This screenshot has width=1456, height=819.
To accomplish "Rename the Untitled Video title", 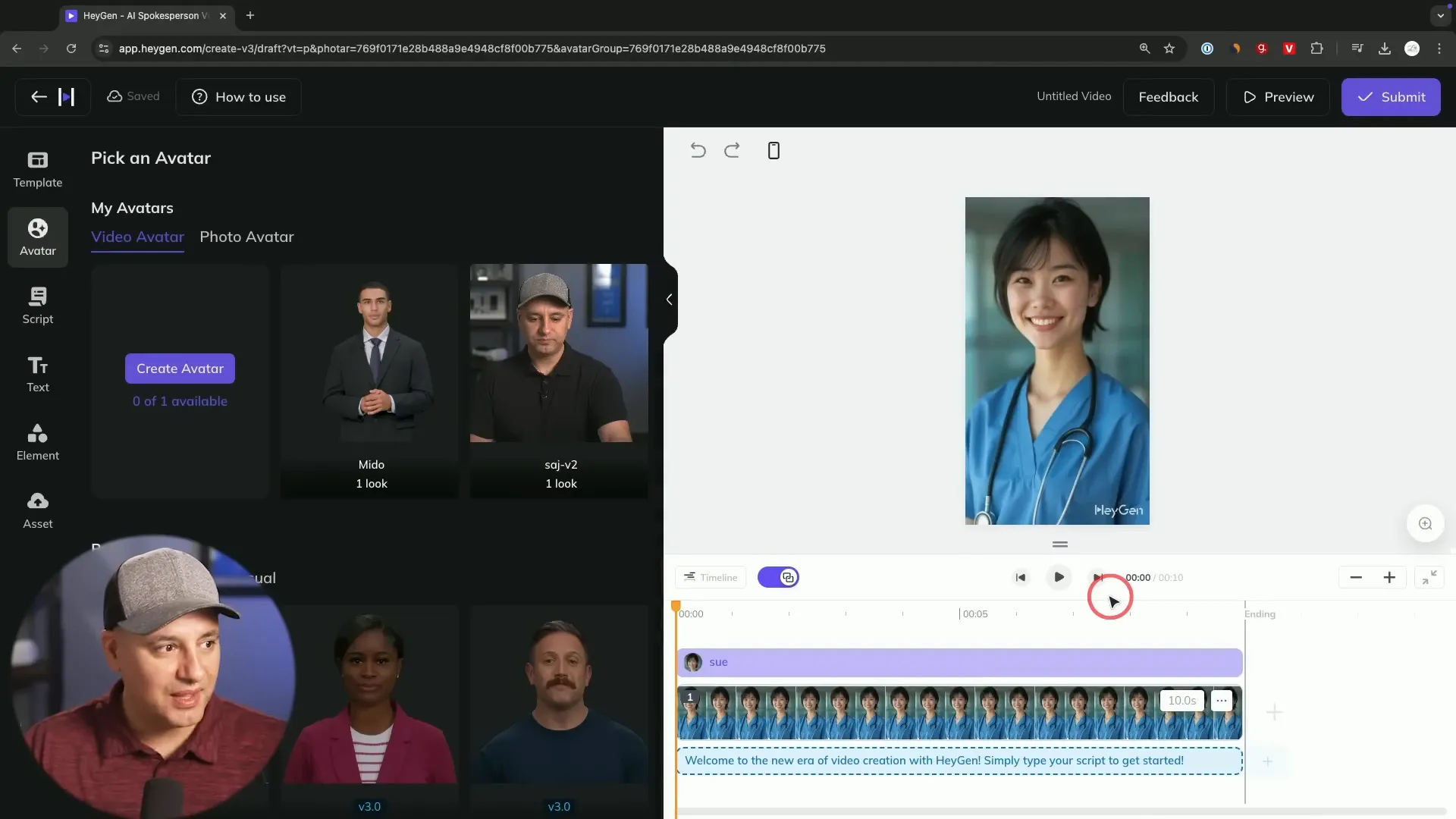I will click(1074, 96).
